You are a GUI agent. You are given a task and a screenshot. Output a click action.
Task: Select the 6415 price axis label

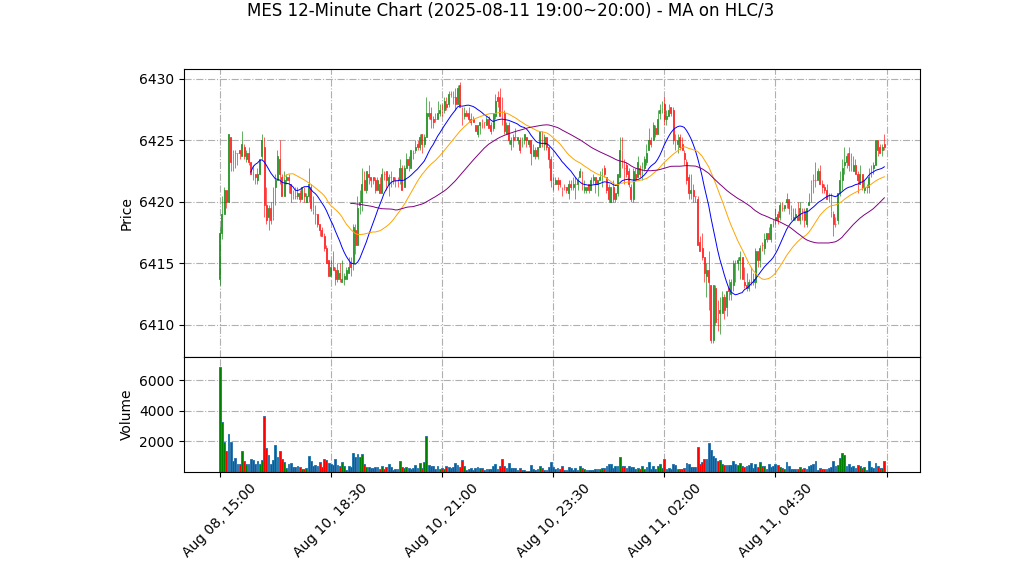[156, 264]
